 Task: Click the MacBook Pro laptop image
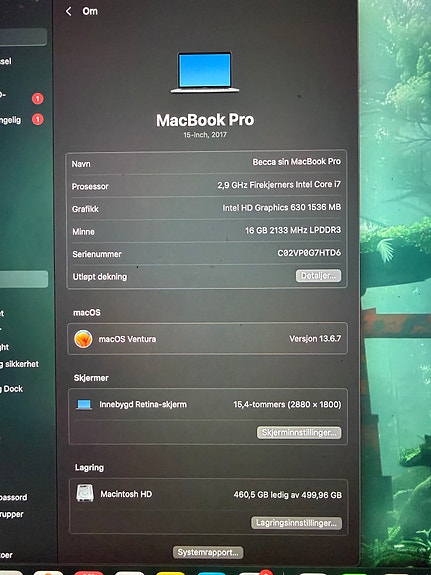[x=205, y=73]
